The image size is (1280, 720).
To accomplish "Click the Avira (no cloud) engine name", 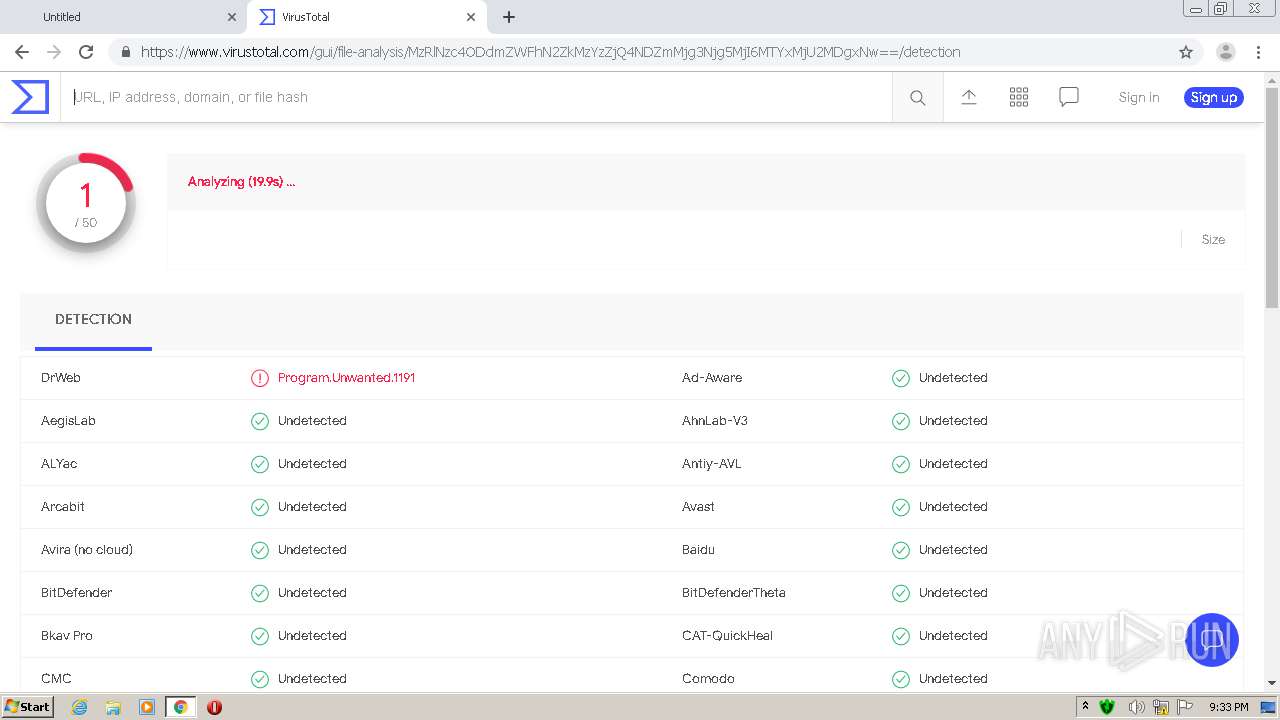I will click(87, 550).
